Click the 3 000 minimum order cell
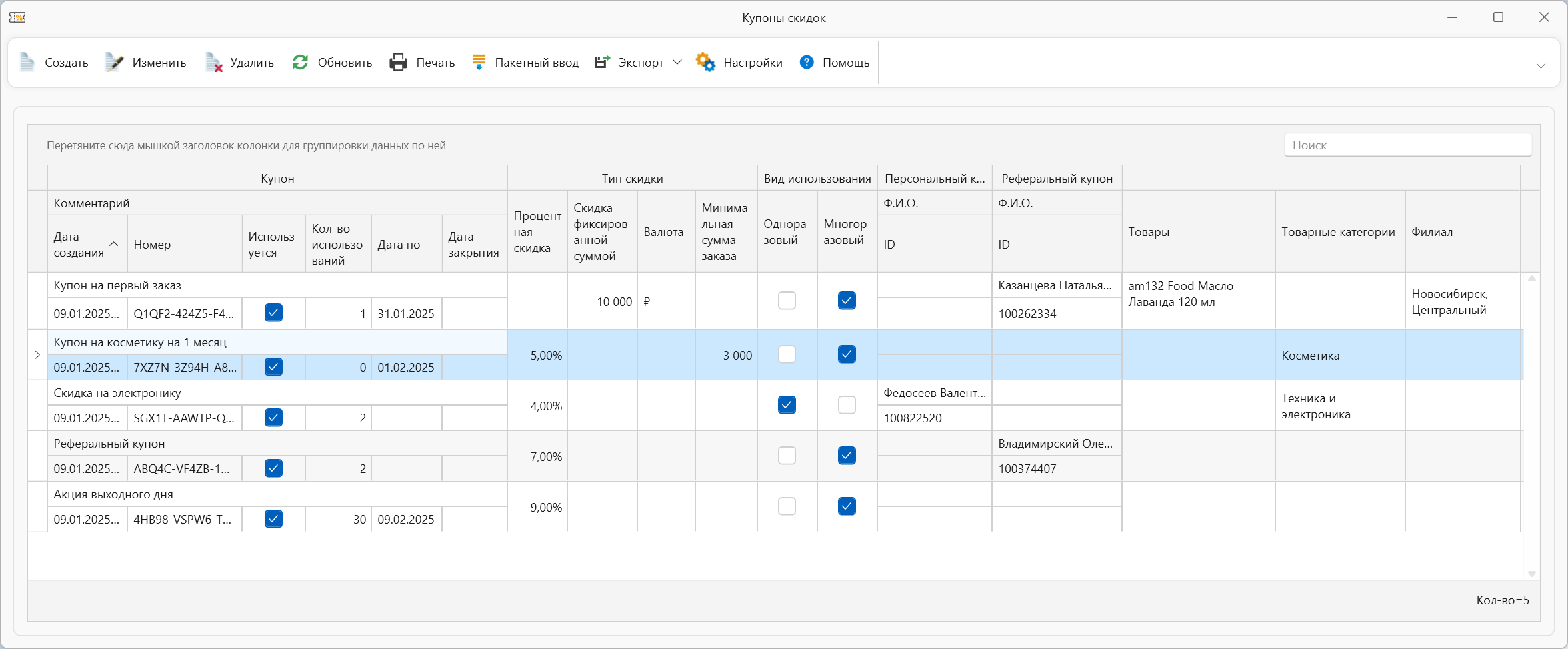 (726, 355)
